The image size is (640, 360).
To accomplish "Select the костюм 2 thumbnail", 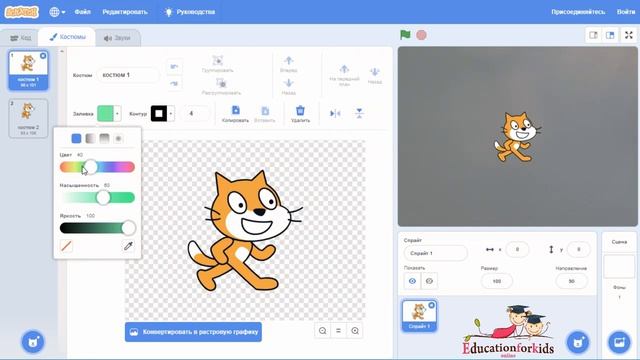I will [28, 118].
